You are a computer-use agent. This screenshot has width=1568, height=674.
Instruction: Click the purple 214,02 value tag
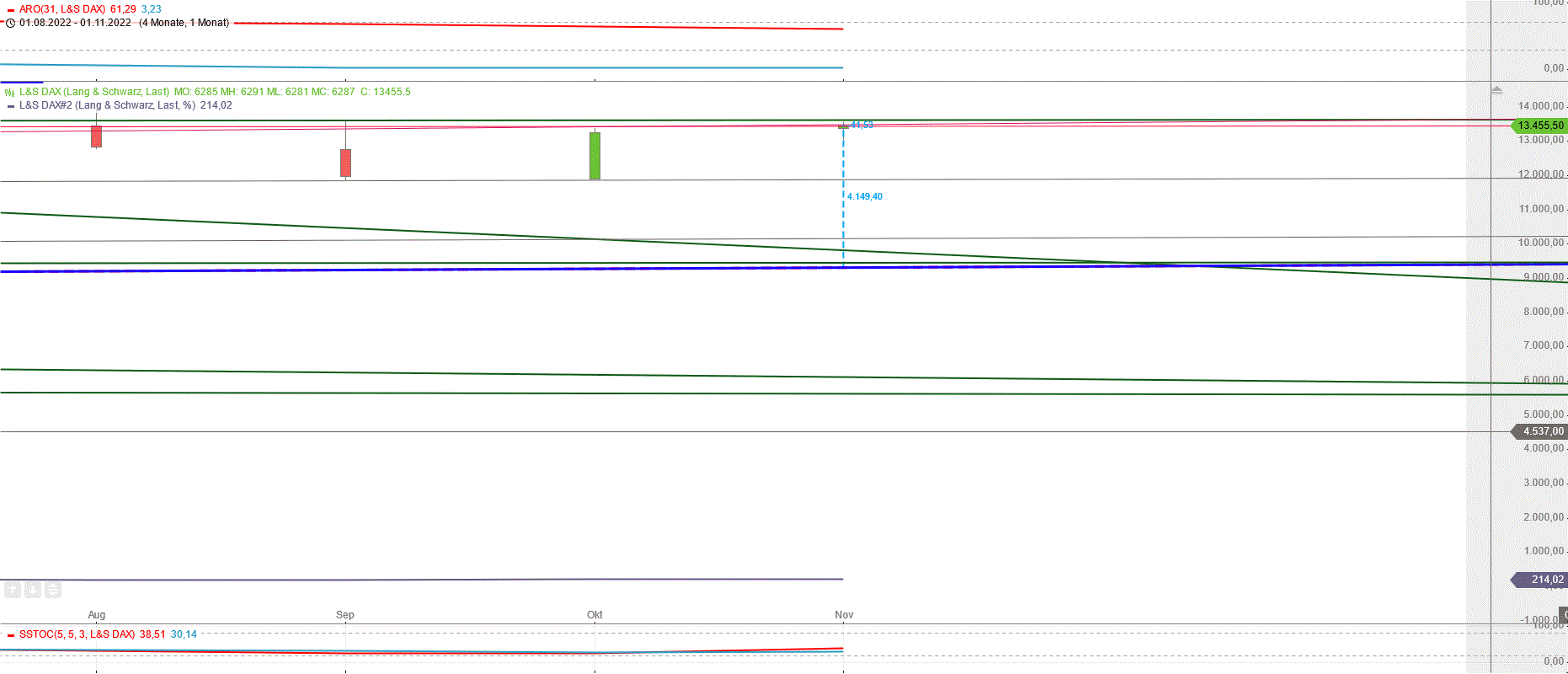coord(1540,580)
